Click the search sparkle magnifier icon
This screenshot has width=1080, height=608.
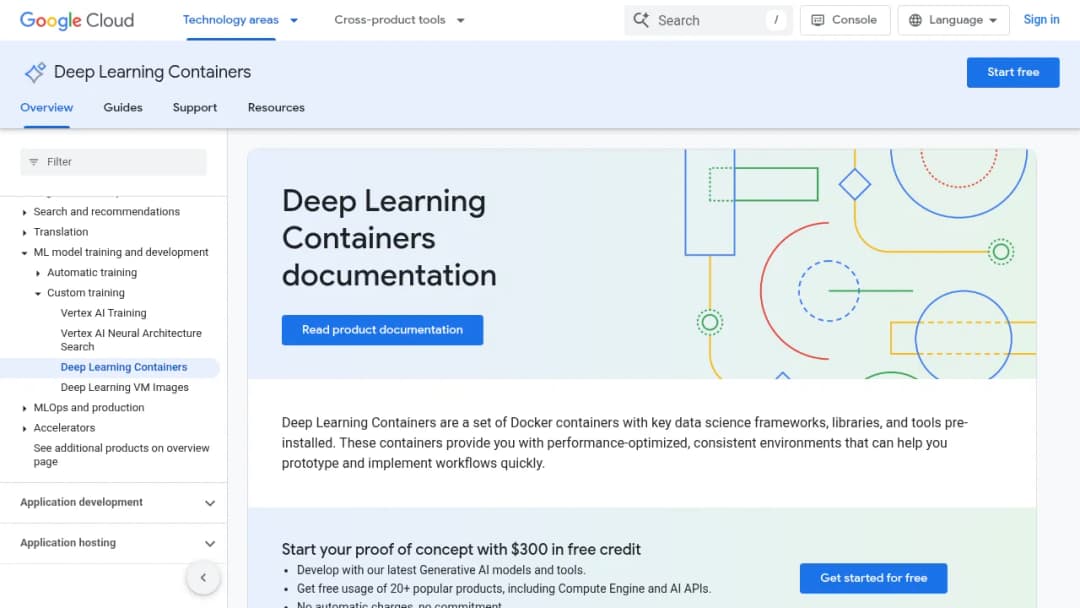(641, 20)
